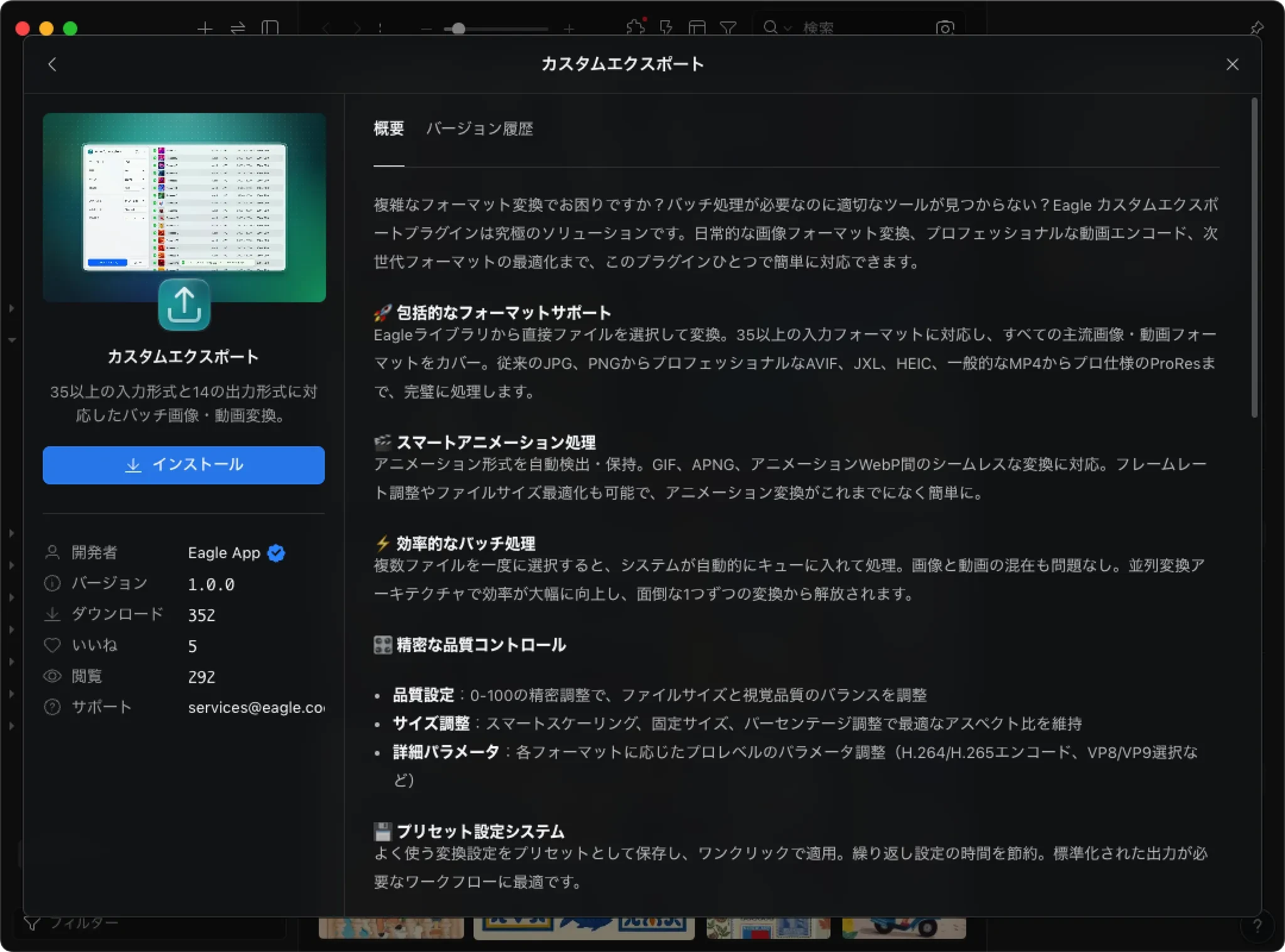Click the サポート question mark icon
Image resolution: width=1285 pixels, height=952 pixels.
53,707
